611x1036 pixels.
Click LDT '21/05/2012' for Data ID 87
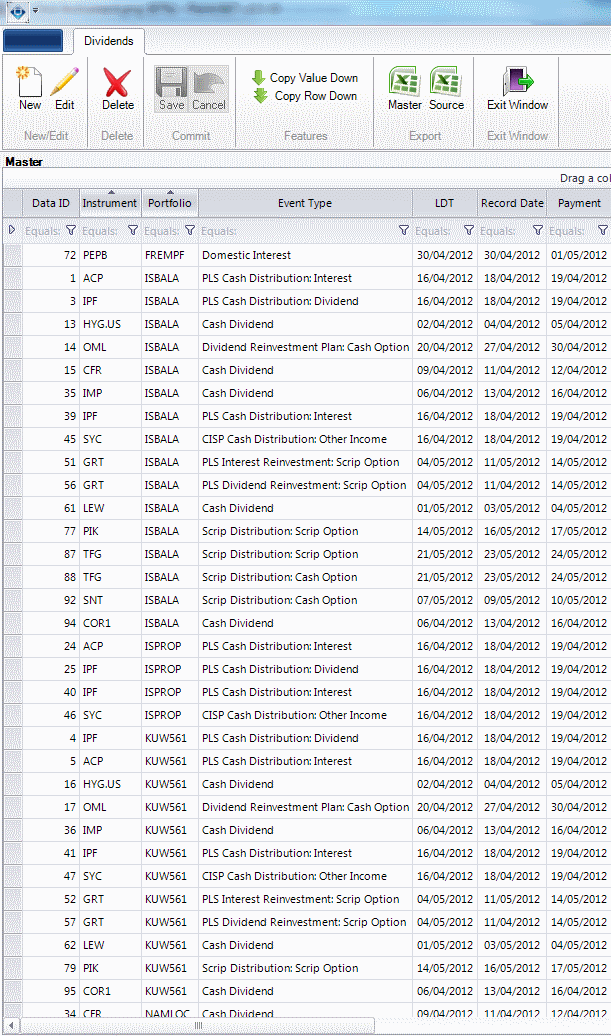point(445,554)
